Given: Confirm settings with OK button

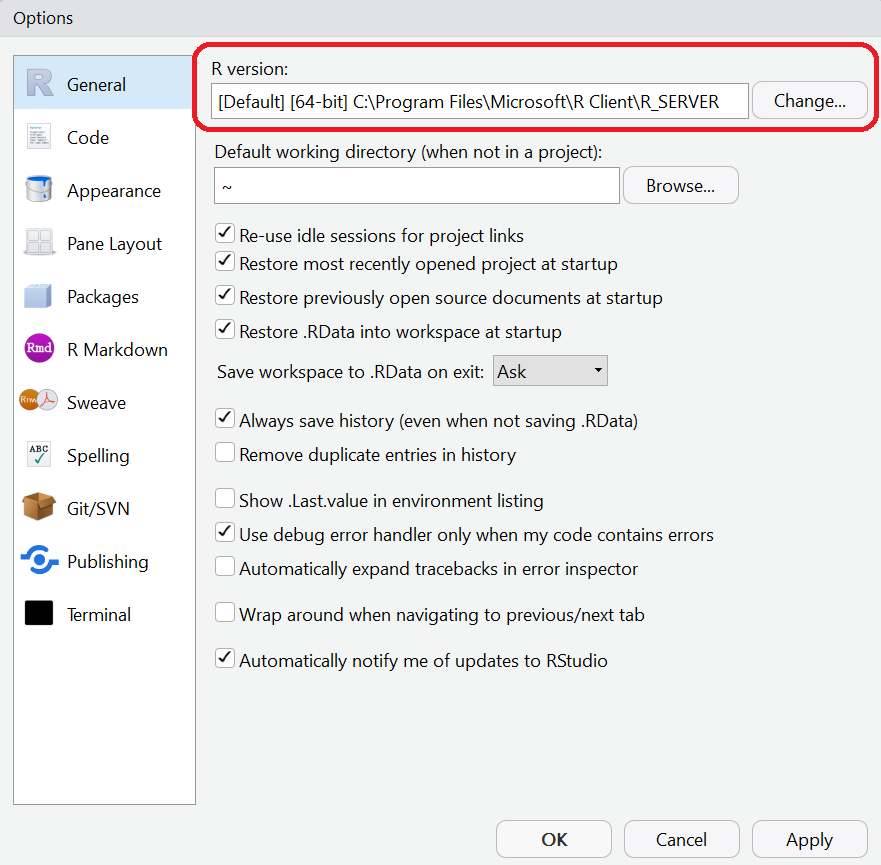Looking at the screenshot, I should pos(554,839).
